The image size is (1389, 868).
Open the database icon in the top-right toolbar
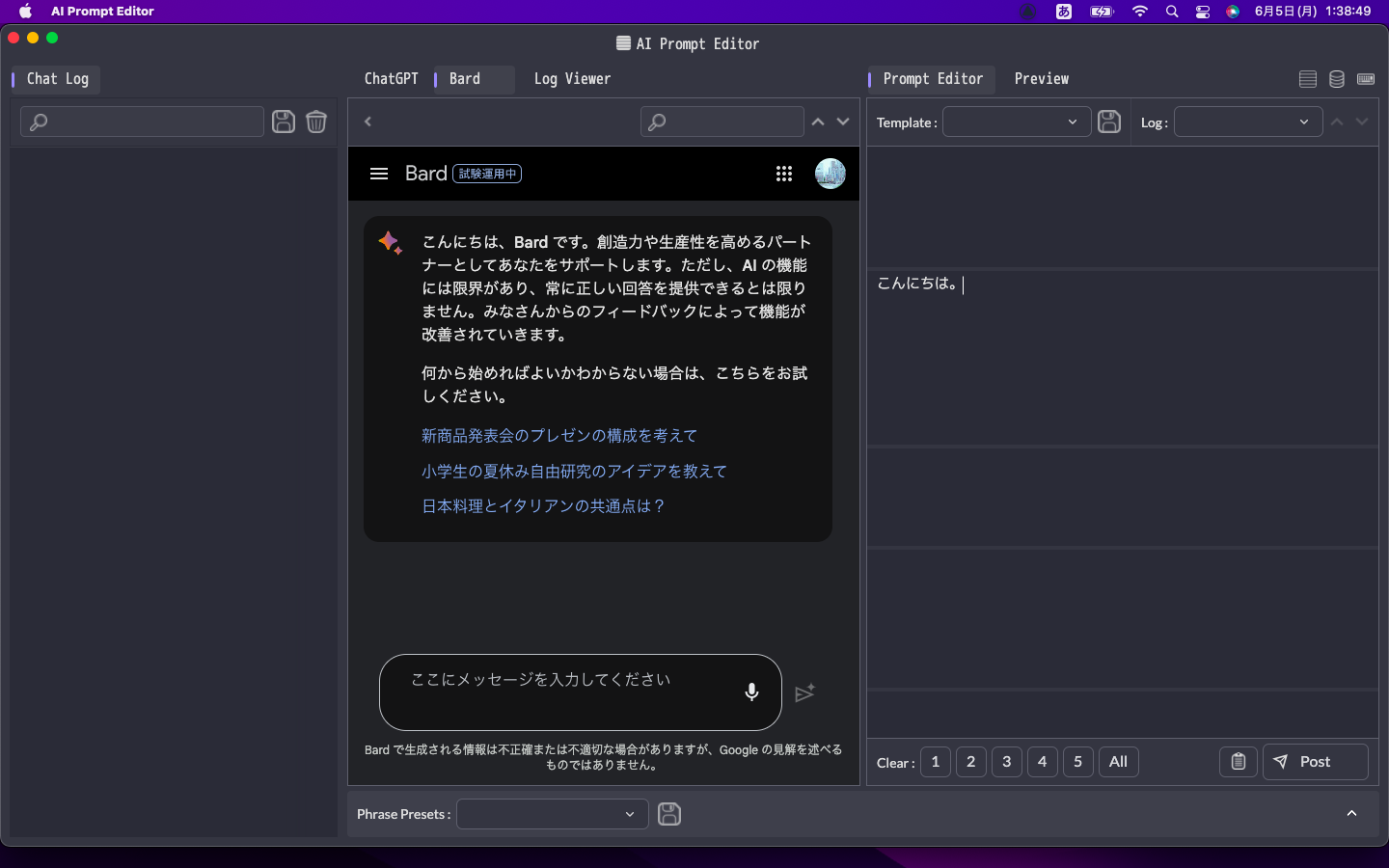pos(1337,79)
